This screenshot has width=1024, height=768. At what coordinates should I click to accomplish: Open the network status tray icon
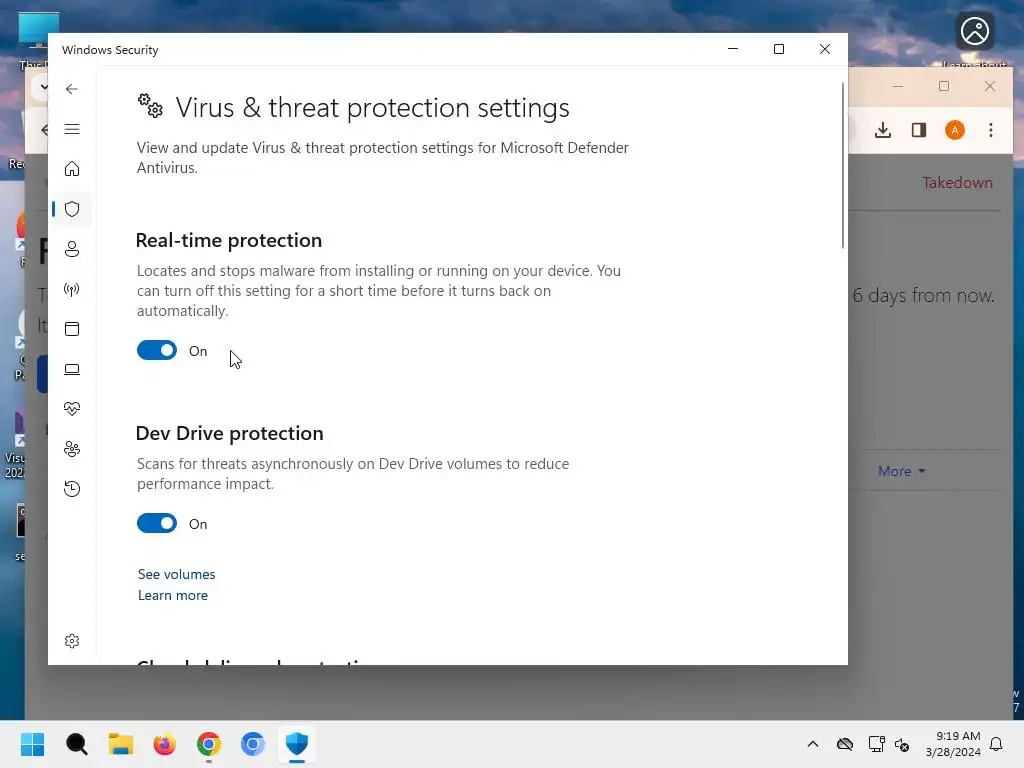point(876,744)
